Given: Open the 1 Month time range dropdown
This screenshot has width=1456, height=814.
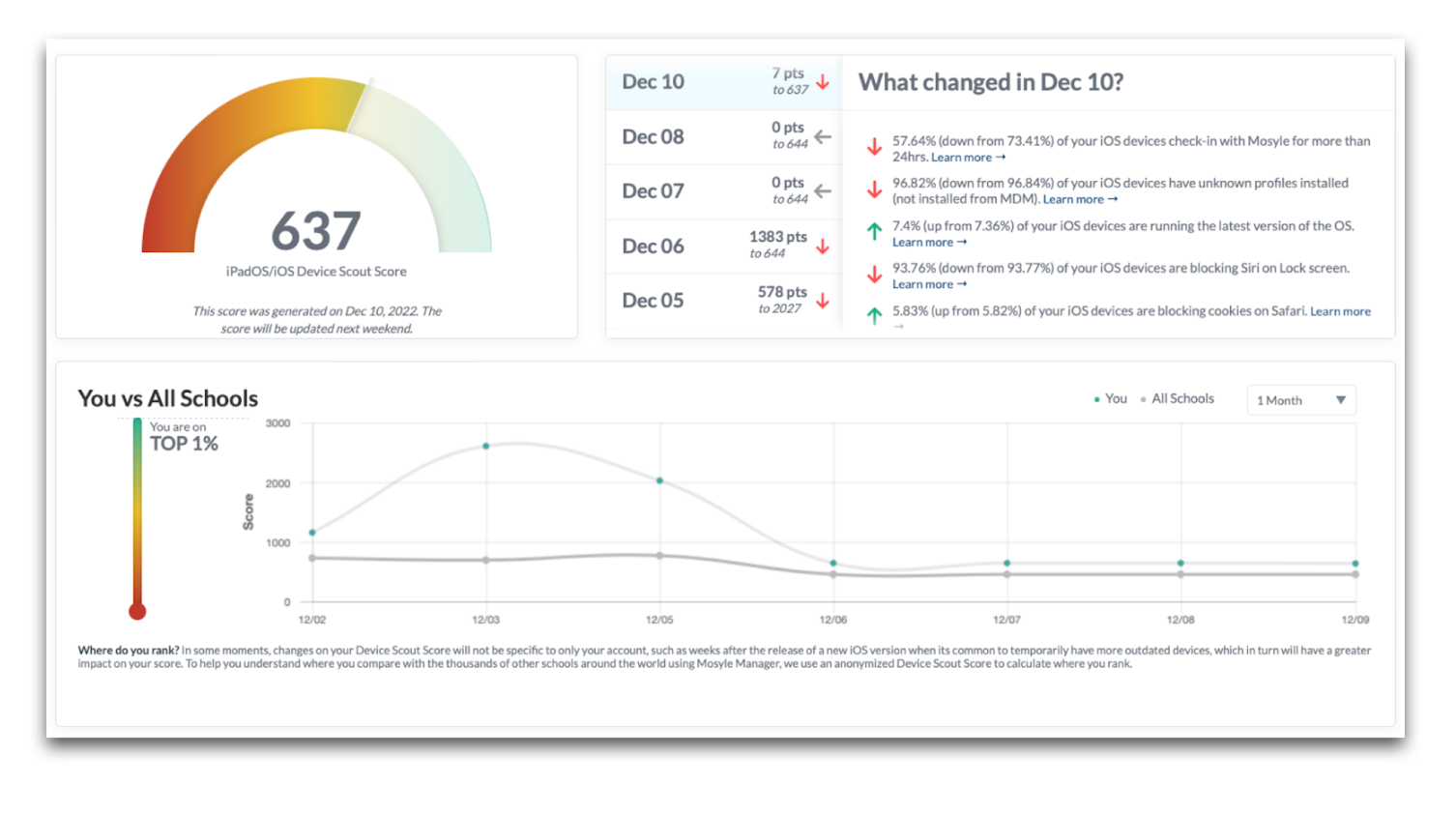Looking at the screenshot, I should [x=1300, y=400].
